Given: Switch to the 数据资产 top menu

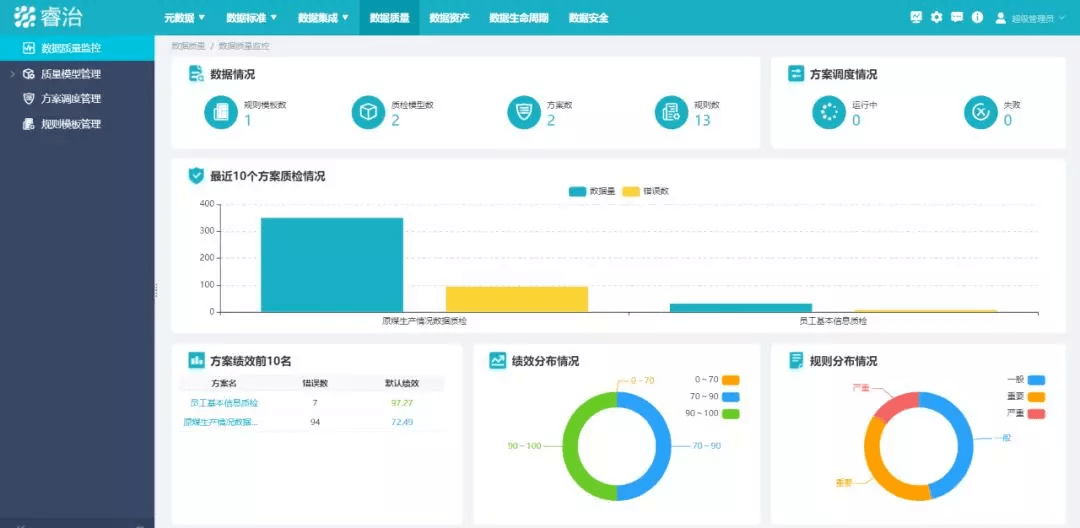Looking at the screenshot, I should 449,18.
